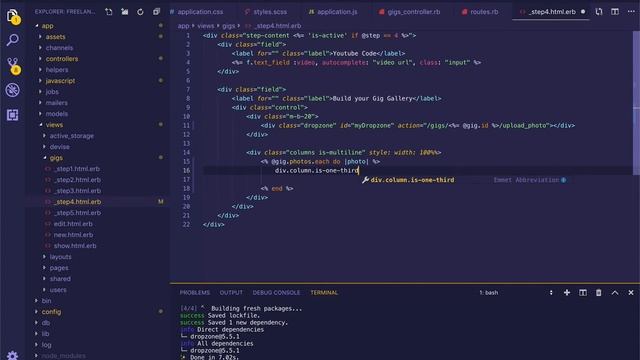
Task: Expand the layouts folder
Action: pyautogui.click(x=60, y=257)
